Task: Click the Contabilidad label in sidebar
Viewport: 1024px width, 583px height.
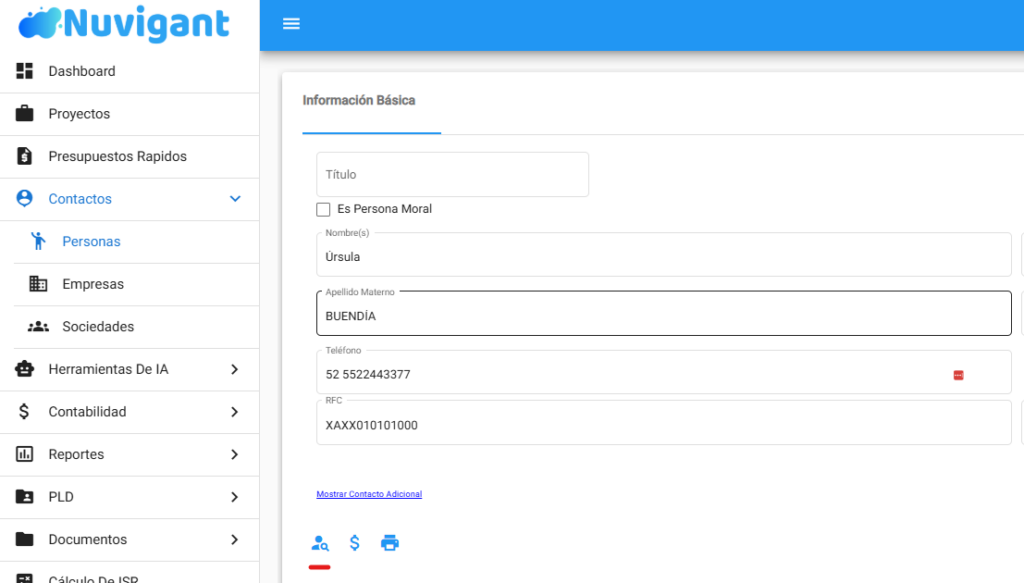Action: point(88,411)
